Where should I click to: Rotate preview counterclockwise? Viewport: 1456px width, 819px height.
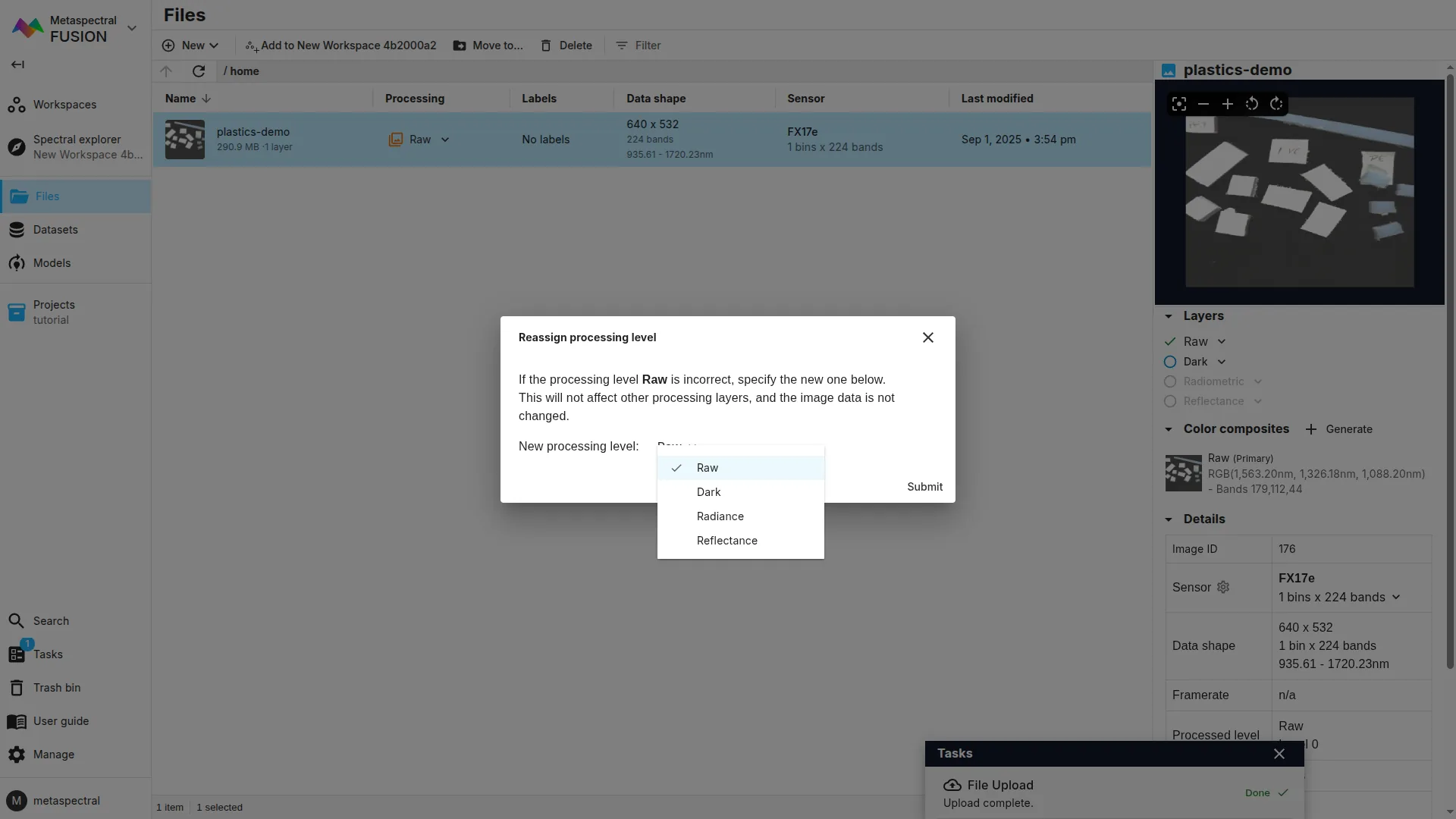click(x=1251, y=104)
